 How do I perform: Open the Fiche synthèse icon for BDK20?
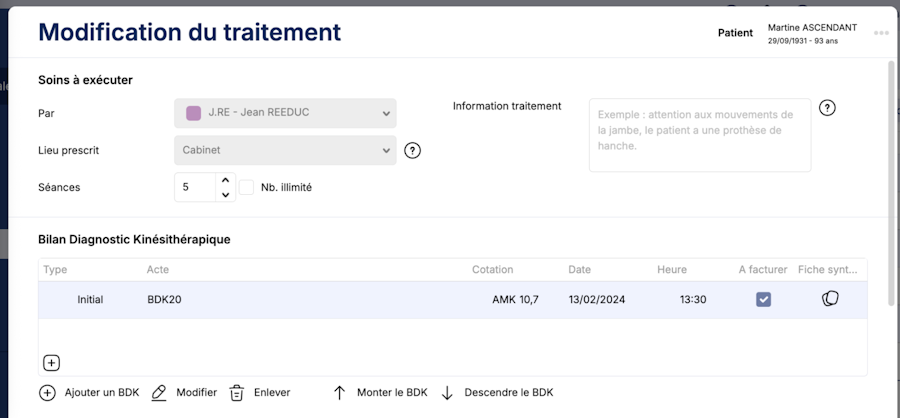(830, 299)
